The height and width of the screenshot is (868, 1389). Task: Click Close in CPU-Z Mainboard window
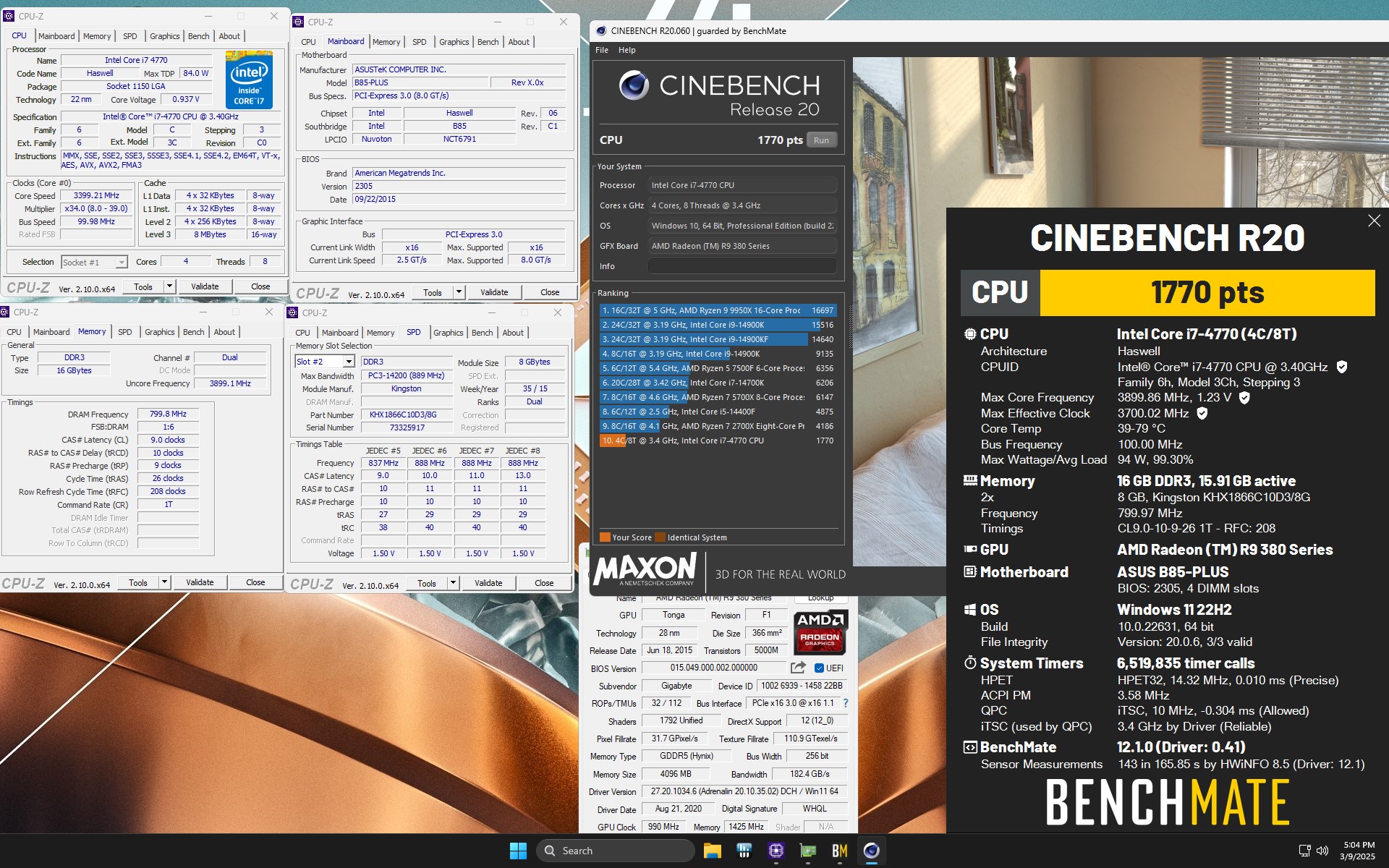tap(550, 292)
